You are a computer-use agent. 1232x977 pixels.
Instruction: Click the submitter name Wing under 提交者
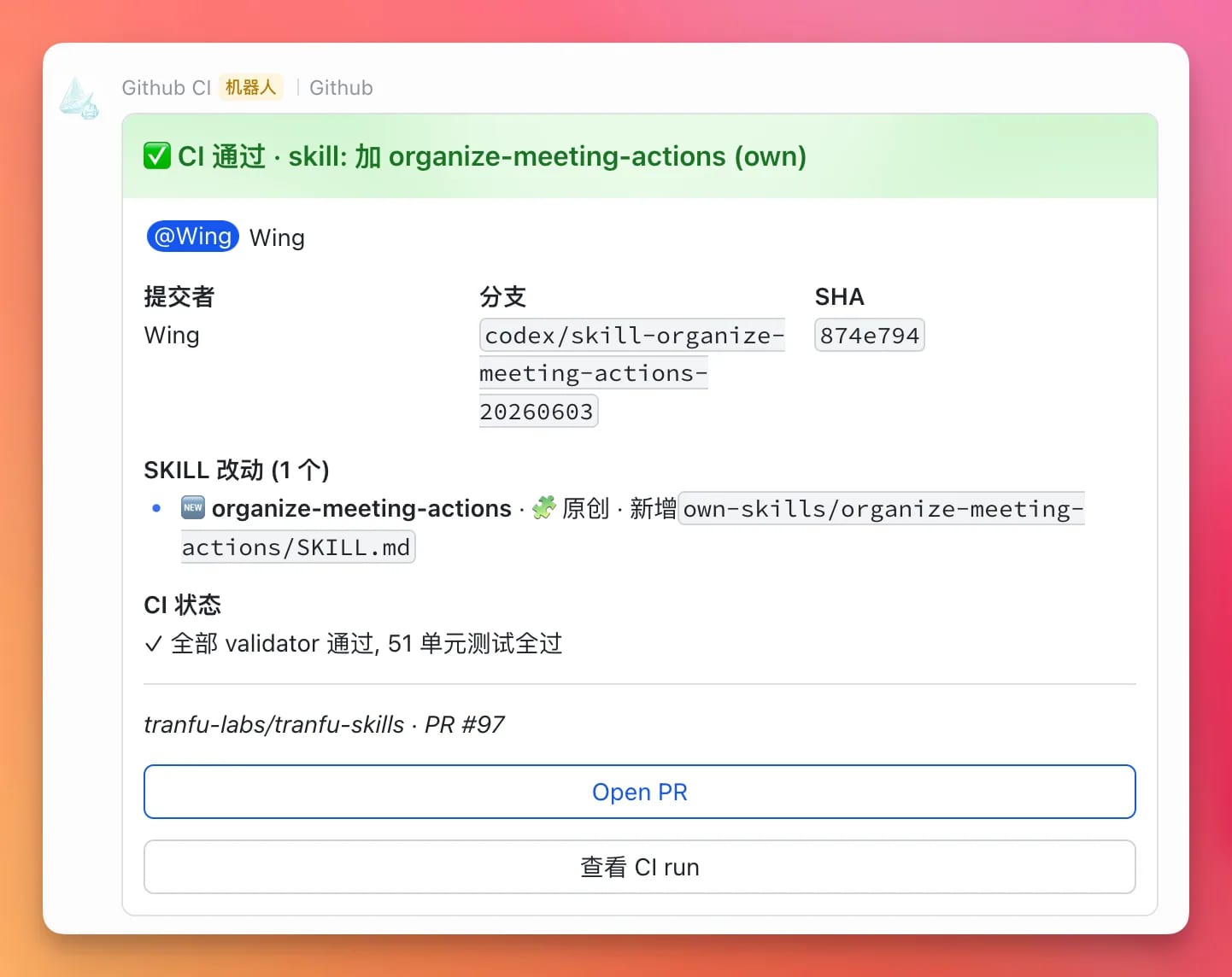tap(172, 336)
